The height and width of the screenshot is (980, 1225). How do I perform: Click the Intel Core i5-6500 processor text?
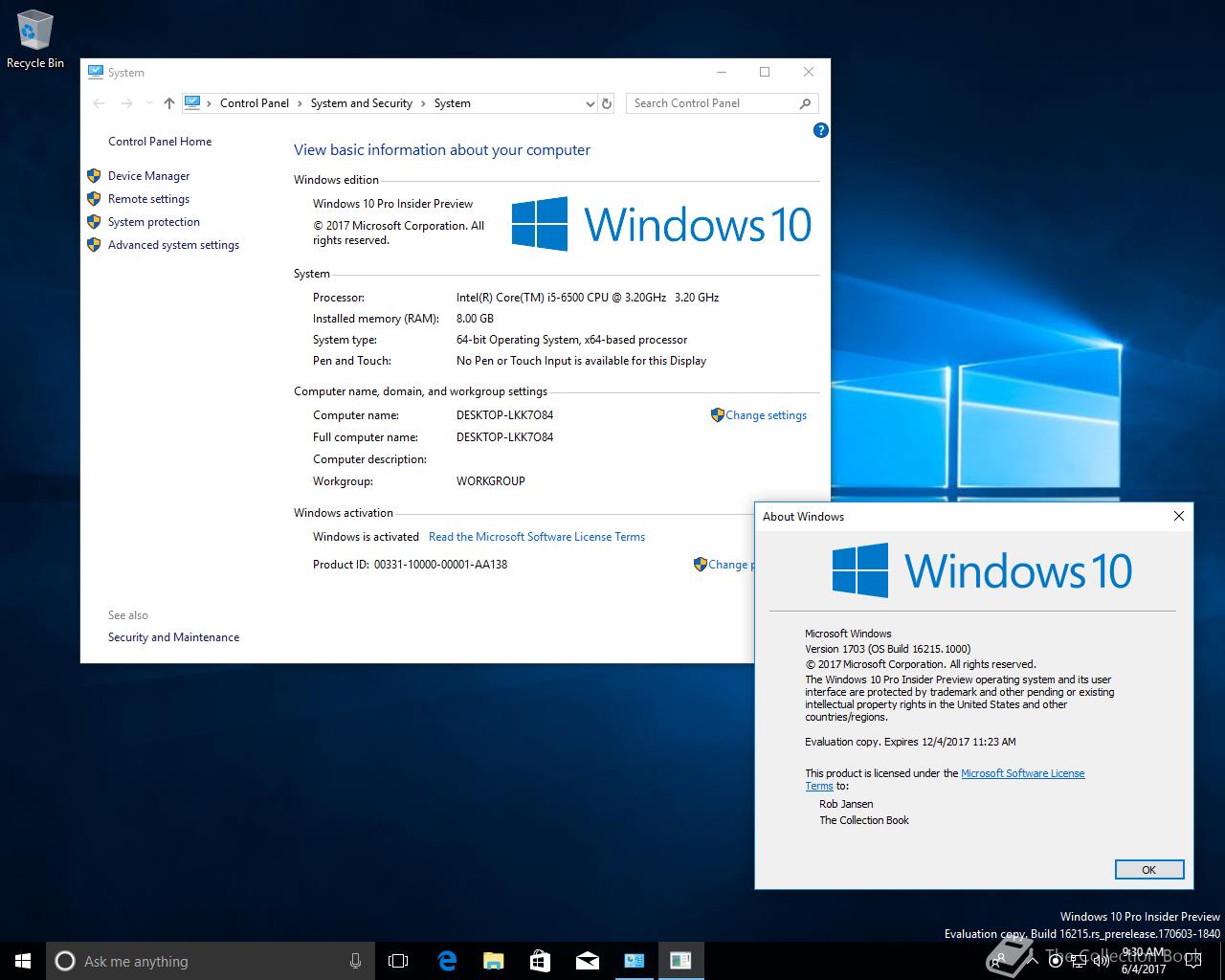point(588,298)
